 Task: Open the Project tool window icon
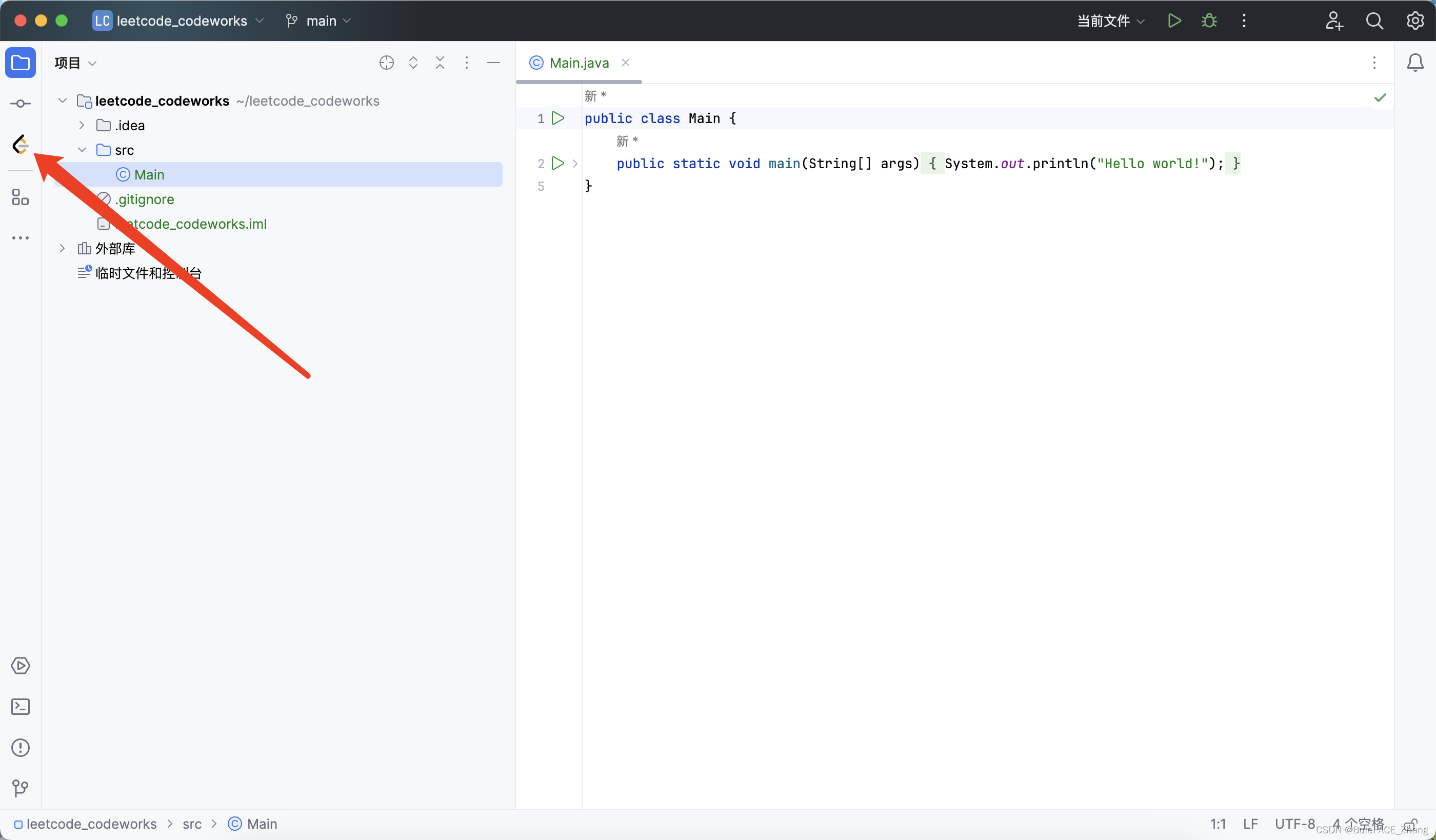[21, 63]
